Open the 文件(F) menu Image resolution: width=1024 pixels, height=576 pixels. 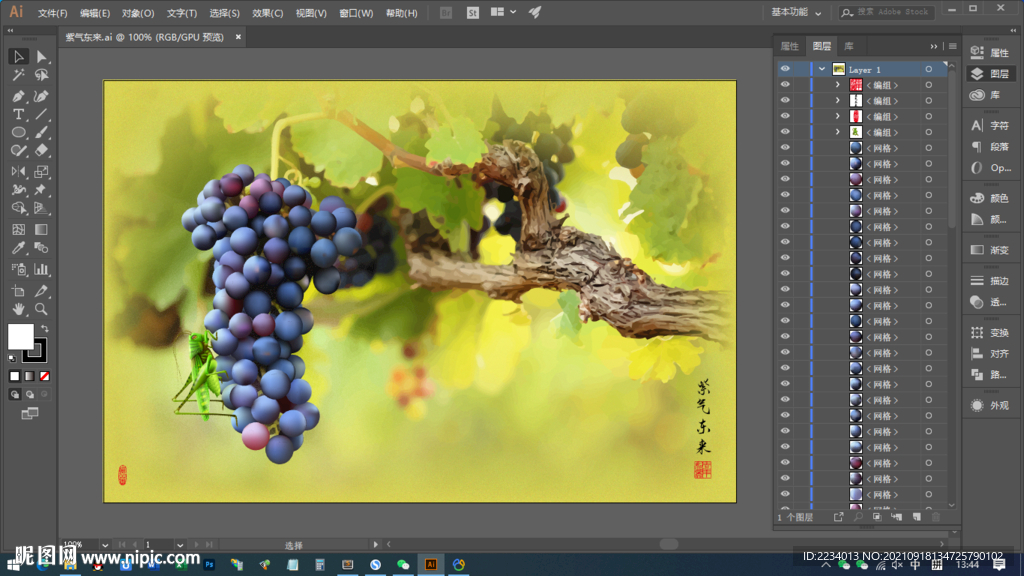[52, 13]
